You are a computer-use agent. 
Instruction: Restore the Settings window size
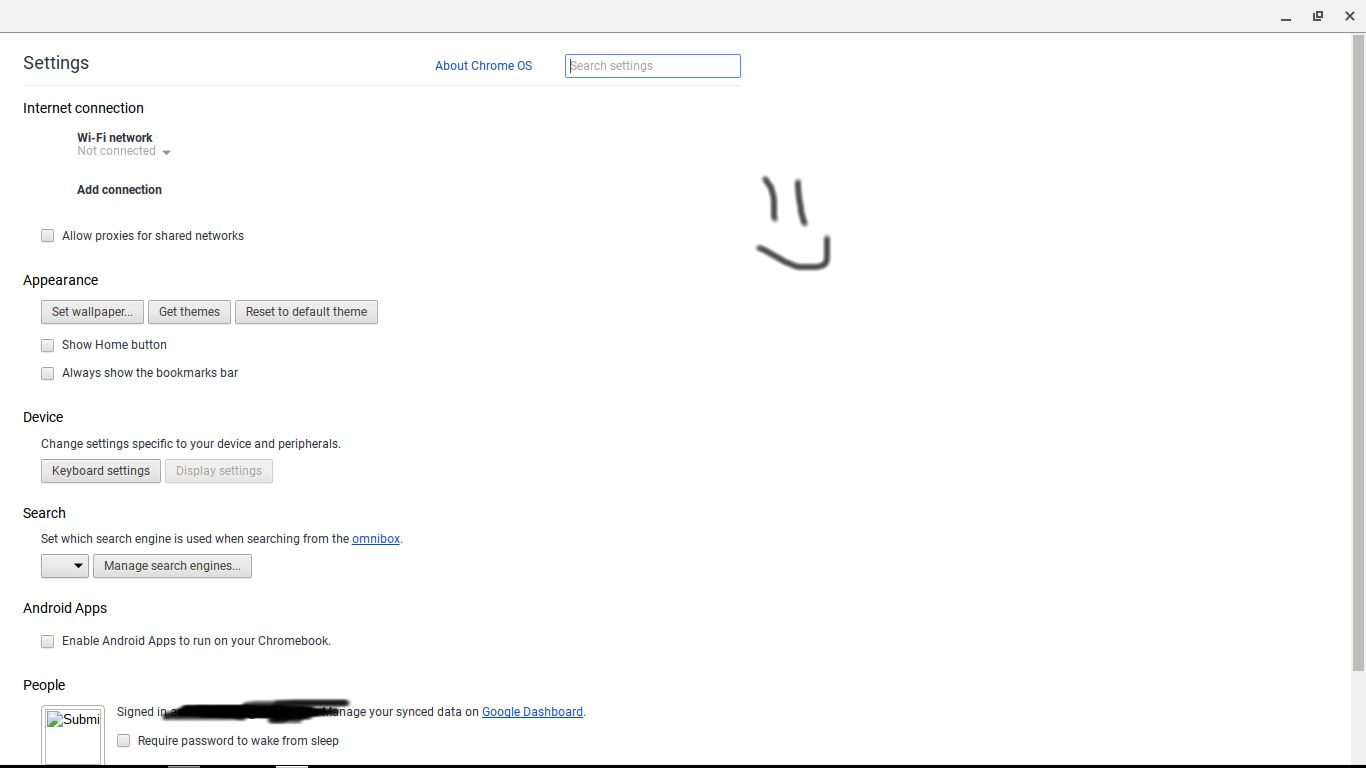tap(1318, 16)
